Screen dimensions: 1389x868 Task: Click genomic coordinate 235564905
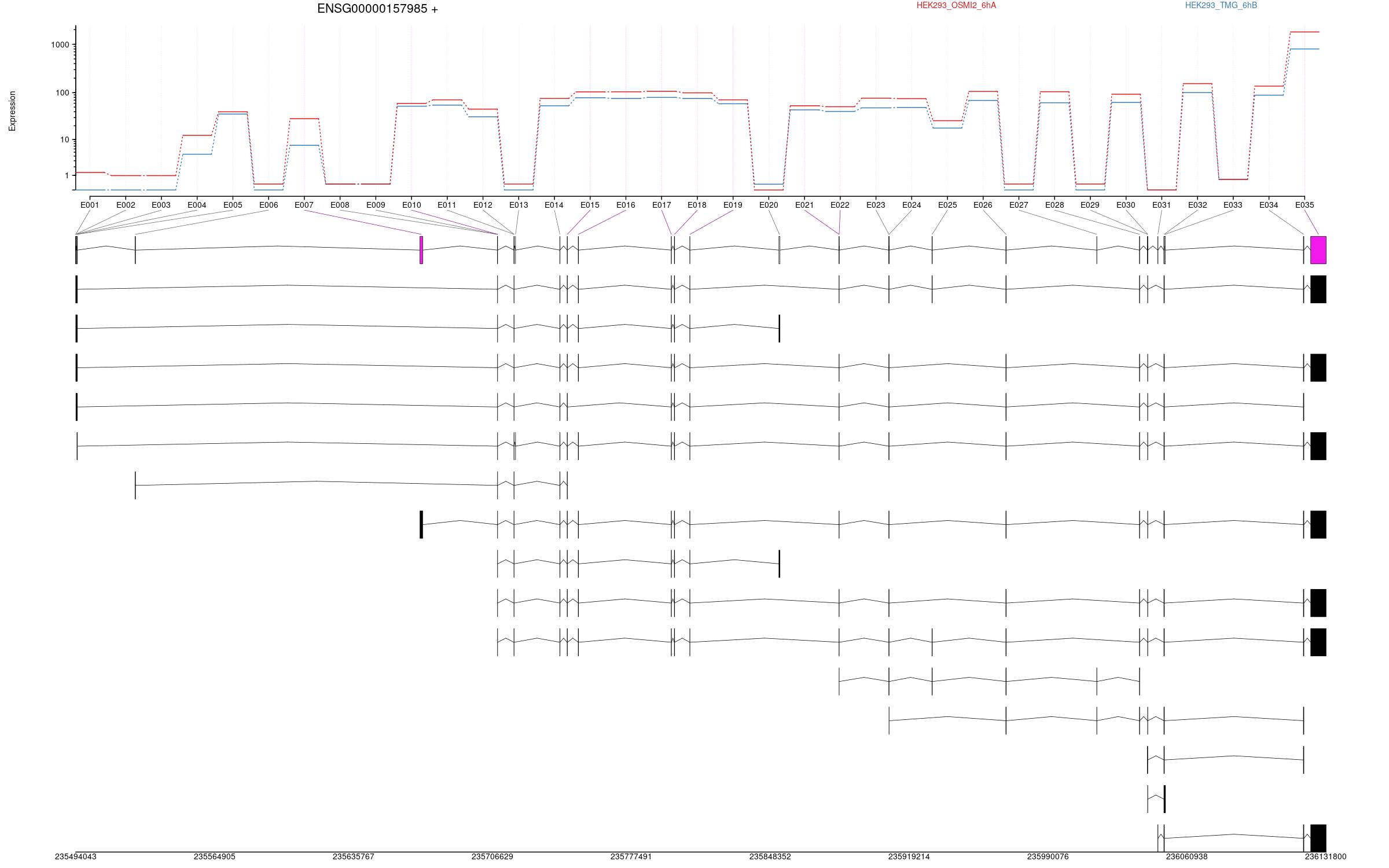point(215,856)
